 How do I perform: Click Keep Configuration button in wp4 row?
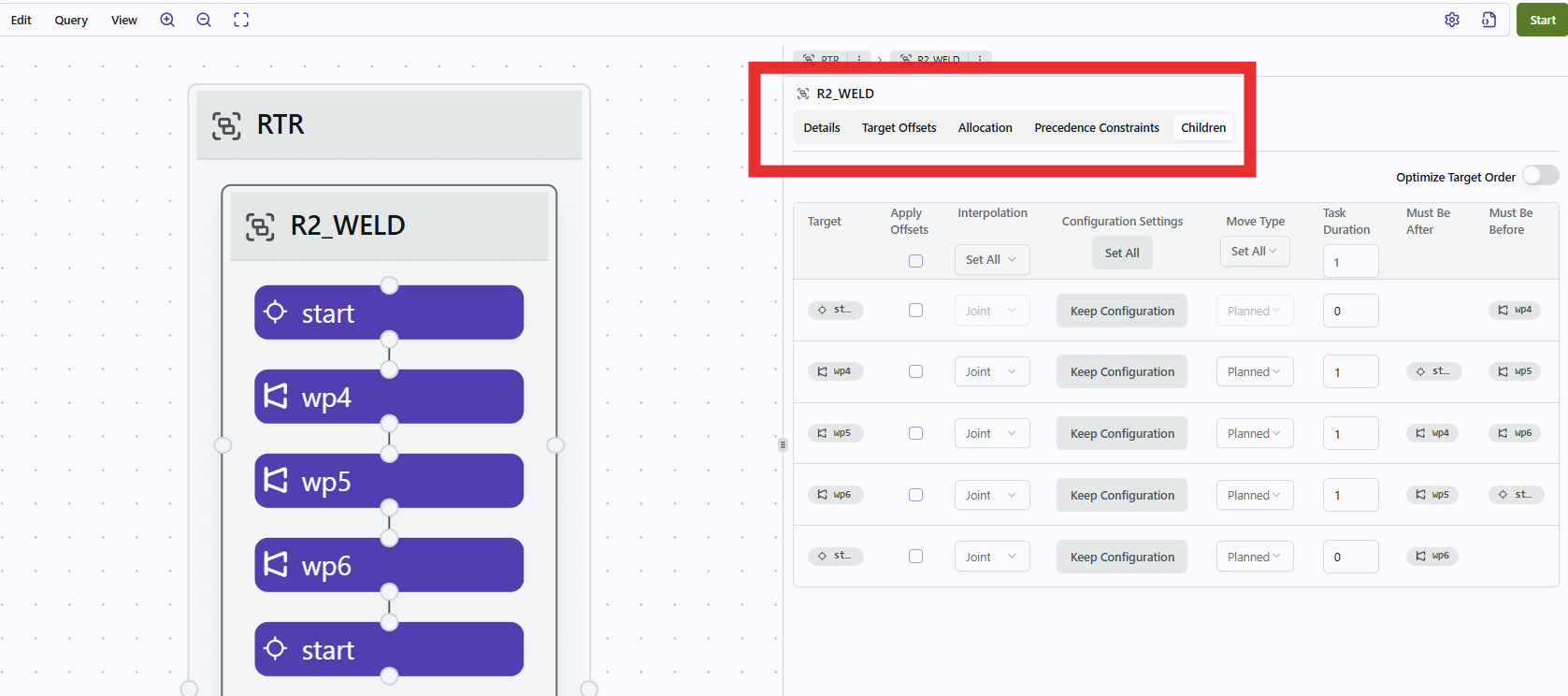pyautogui.click(x=1121, y=371)
